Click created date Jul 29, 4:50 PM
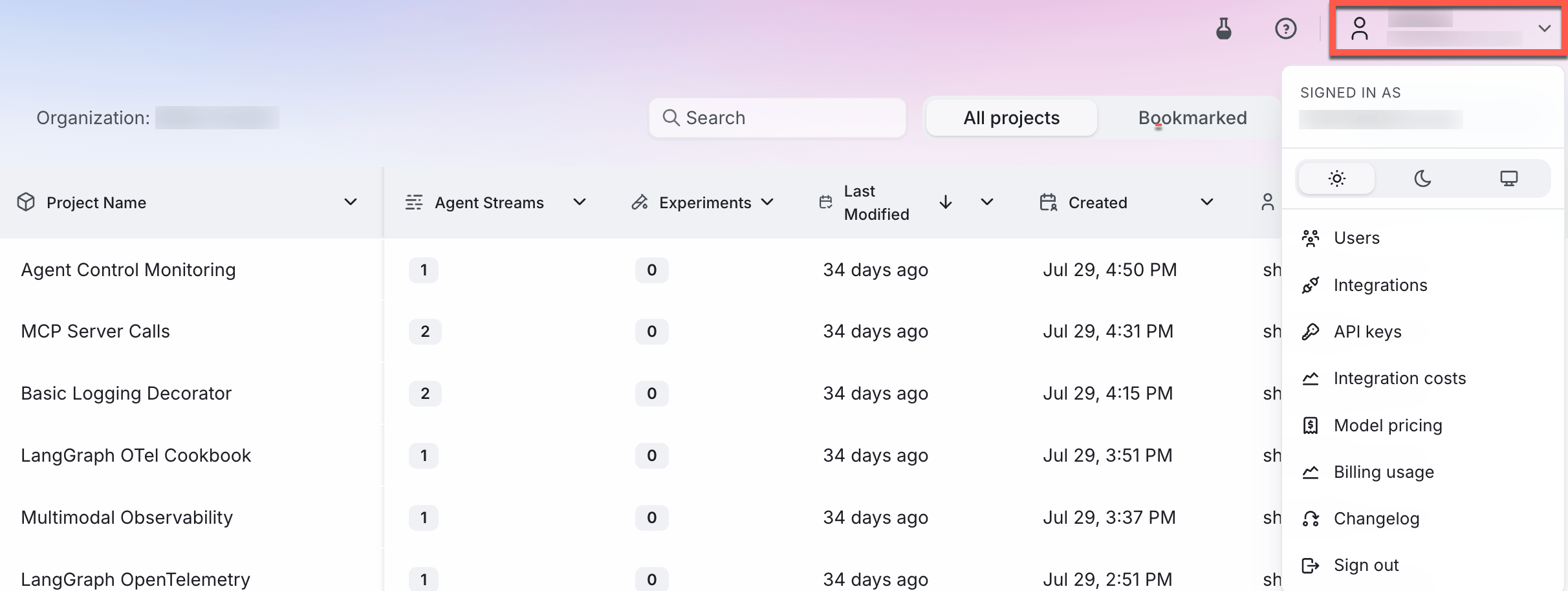 coord(1110,270)
